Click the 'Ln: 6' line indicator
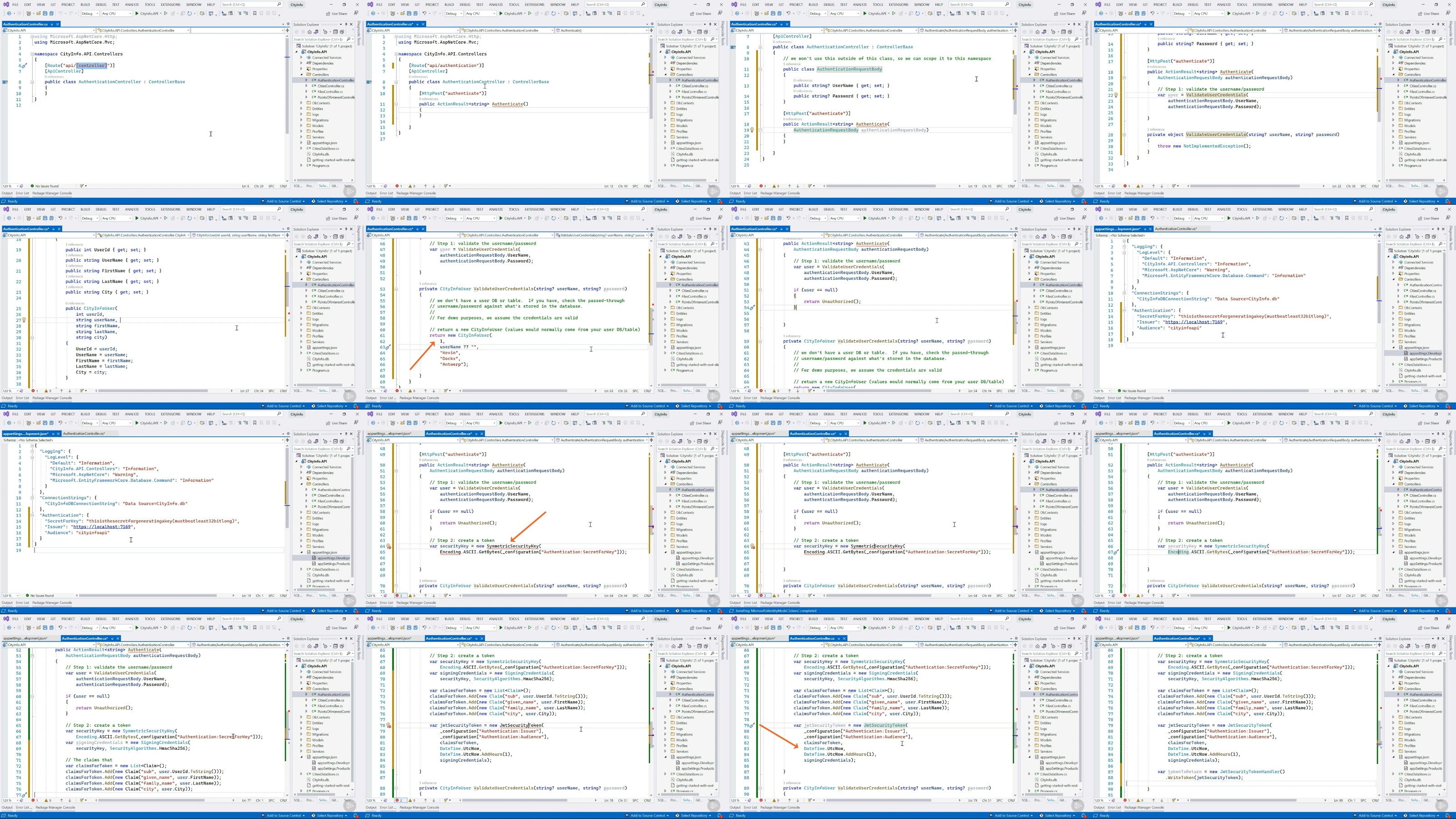The image size is (1456, 819). tap(245, 186)
